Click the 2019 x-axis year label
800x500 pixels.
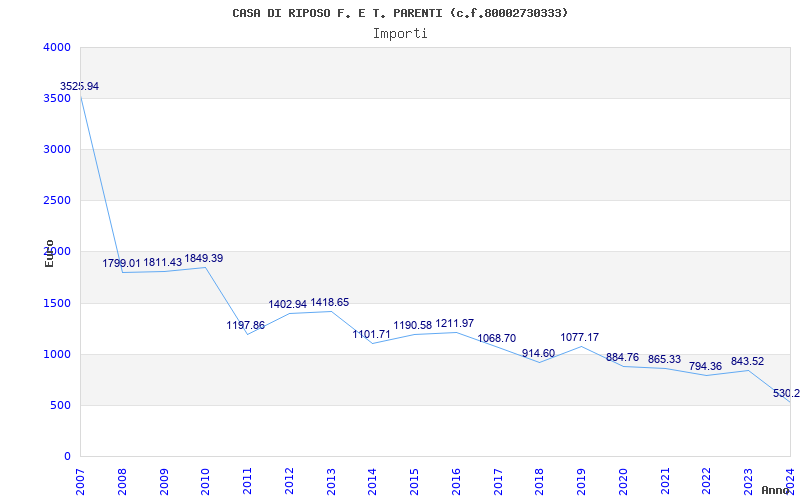click(581, 481)
